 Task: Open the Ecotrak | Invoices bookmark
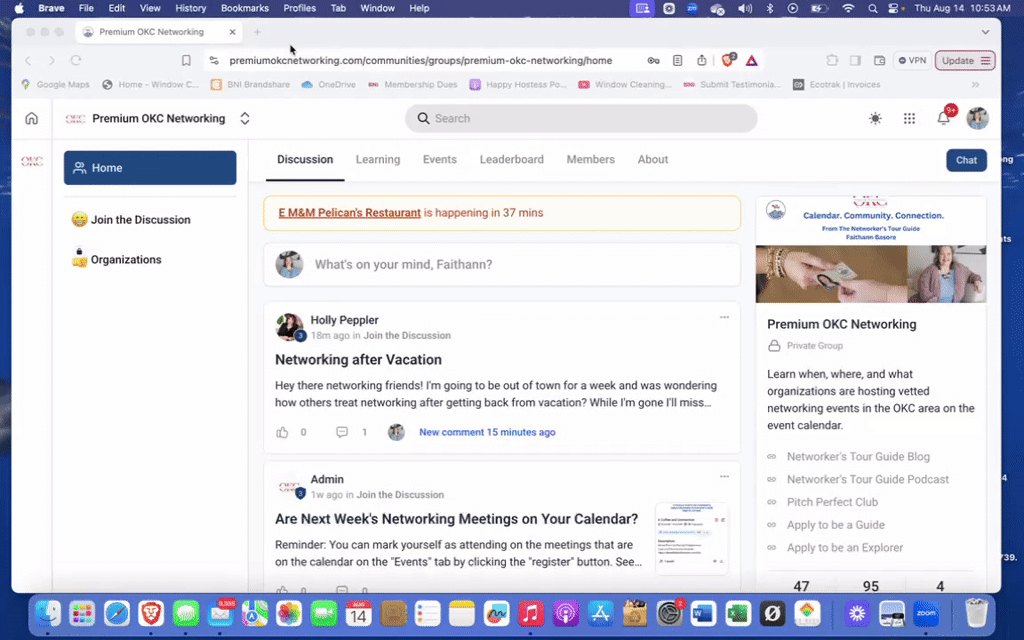(837, 84)
